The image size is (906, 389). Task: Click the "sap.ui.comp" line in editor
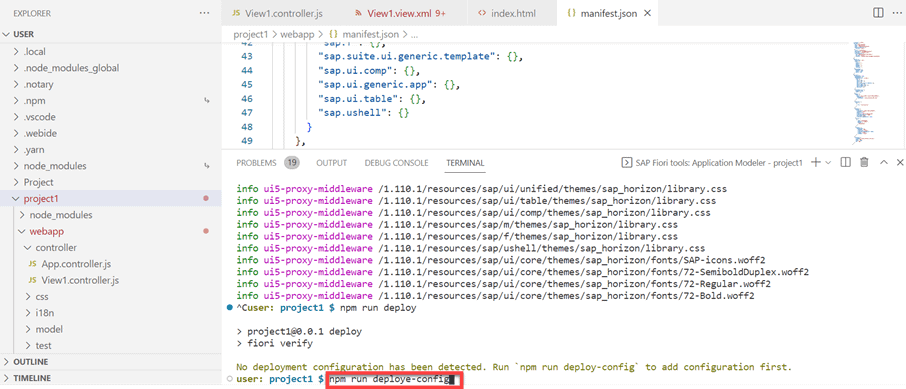pyautogui.click(x=368, y=71)
